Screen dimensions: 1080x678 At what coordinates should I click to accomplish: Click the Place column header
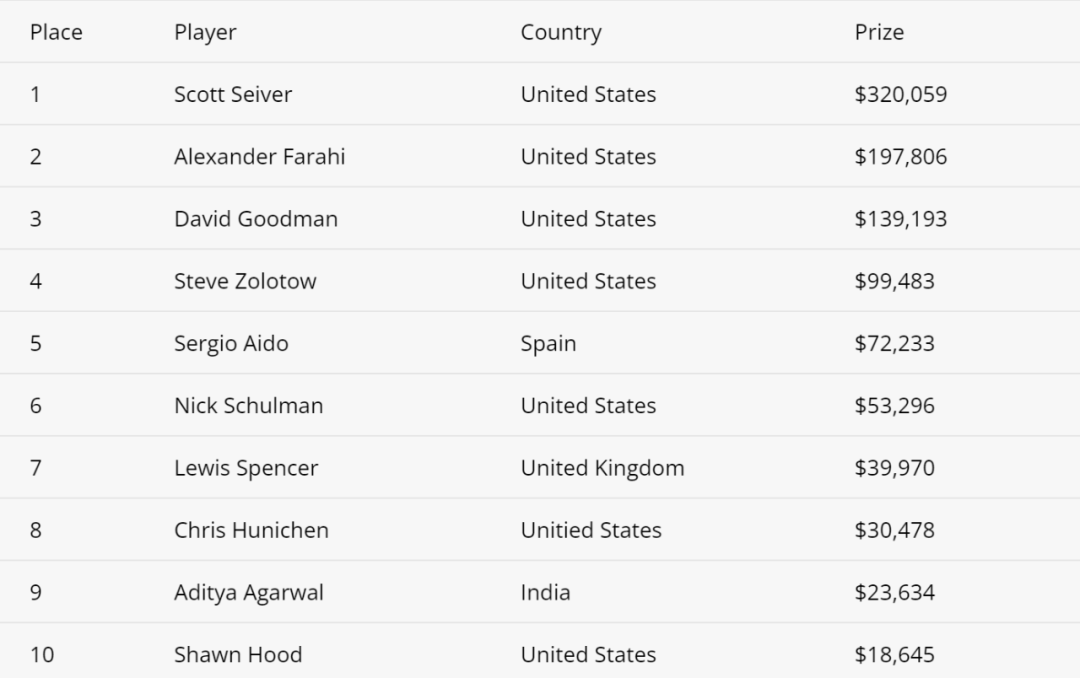pos(56,32)
